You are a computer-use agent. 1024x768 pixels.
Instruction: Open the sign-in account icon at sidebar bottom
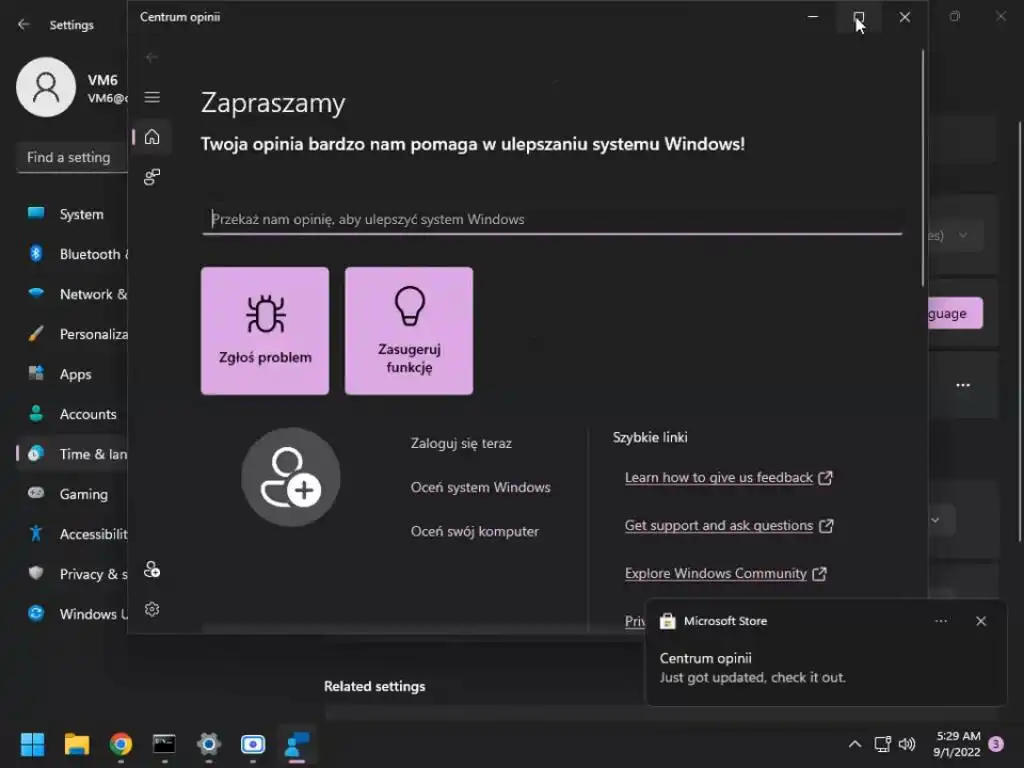(152, 569)
